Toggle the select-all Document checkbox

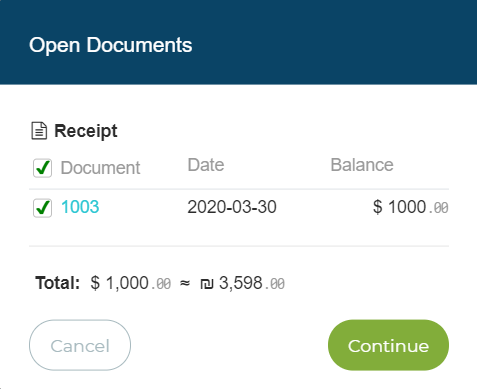tap(42, 168)
